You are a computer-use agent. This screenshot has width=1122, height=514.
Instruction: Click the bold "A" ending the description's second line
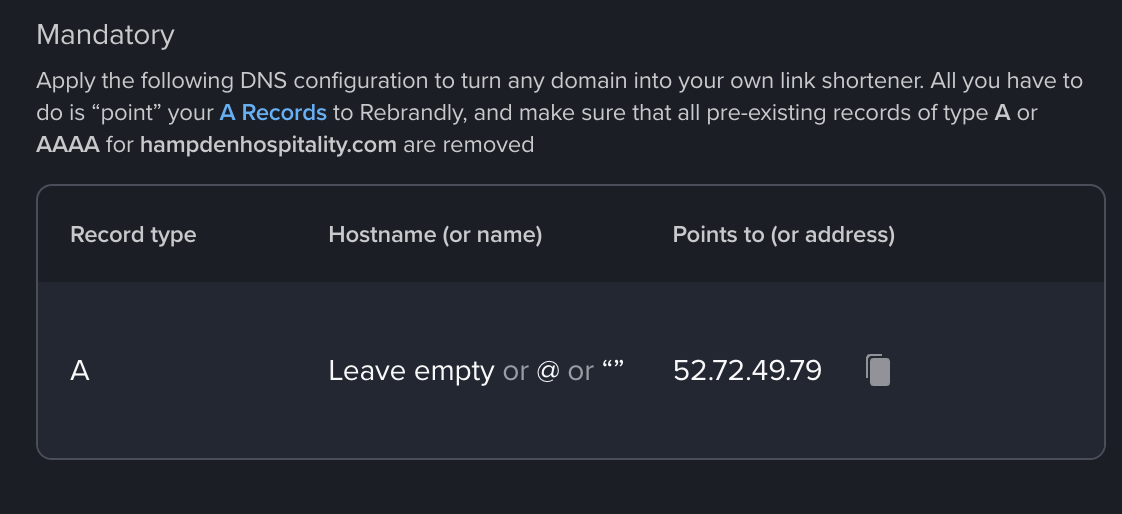[1002, 112]
